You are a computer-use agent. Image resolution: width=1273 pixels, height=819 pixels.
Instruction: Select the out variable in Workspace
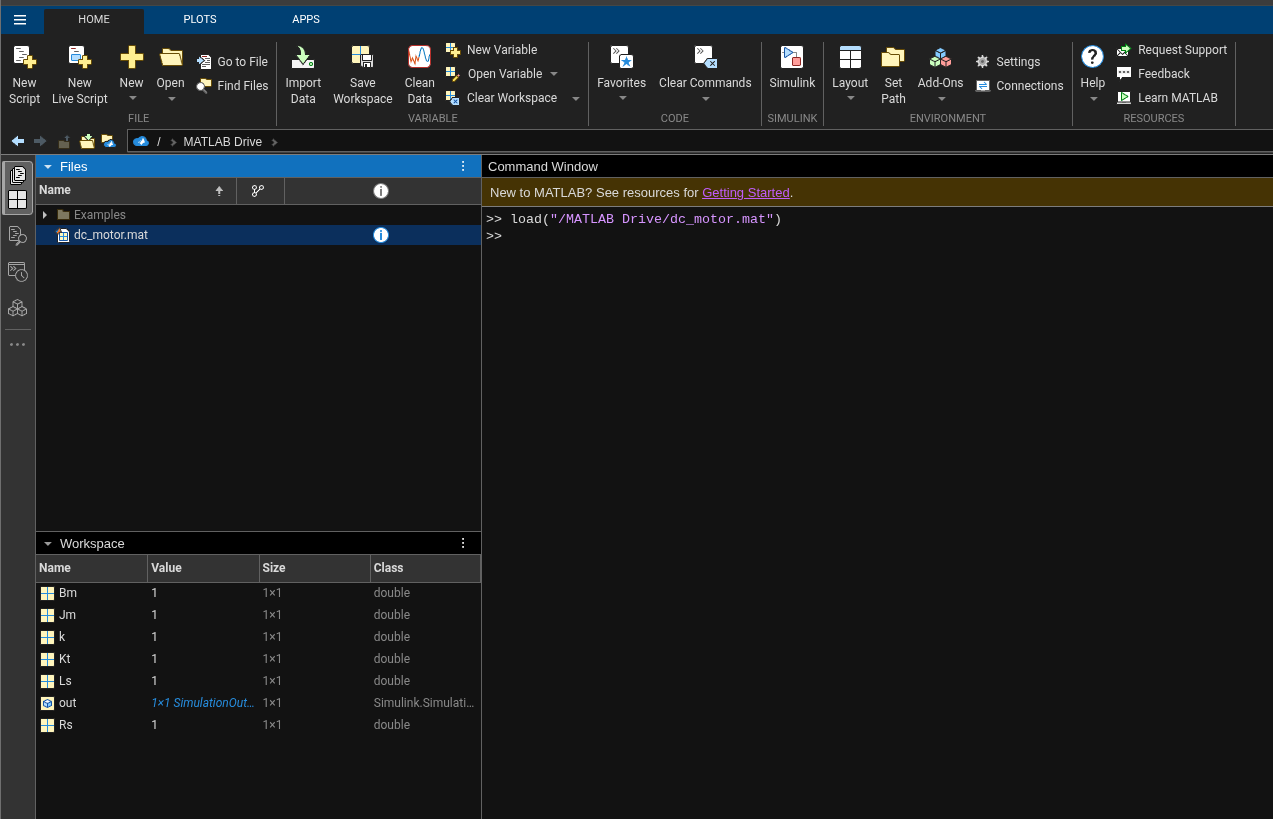pyautogui.click(x=258, y=703)
